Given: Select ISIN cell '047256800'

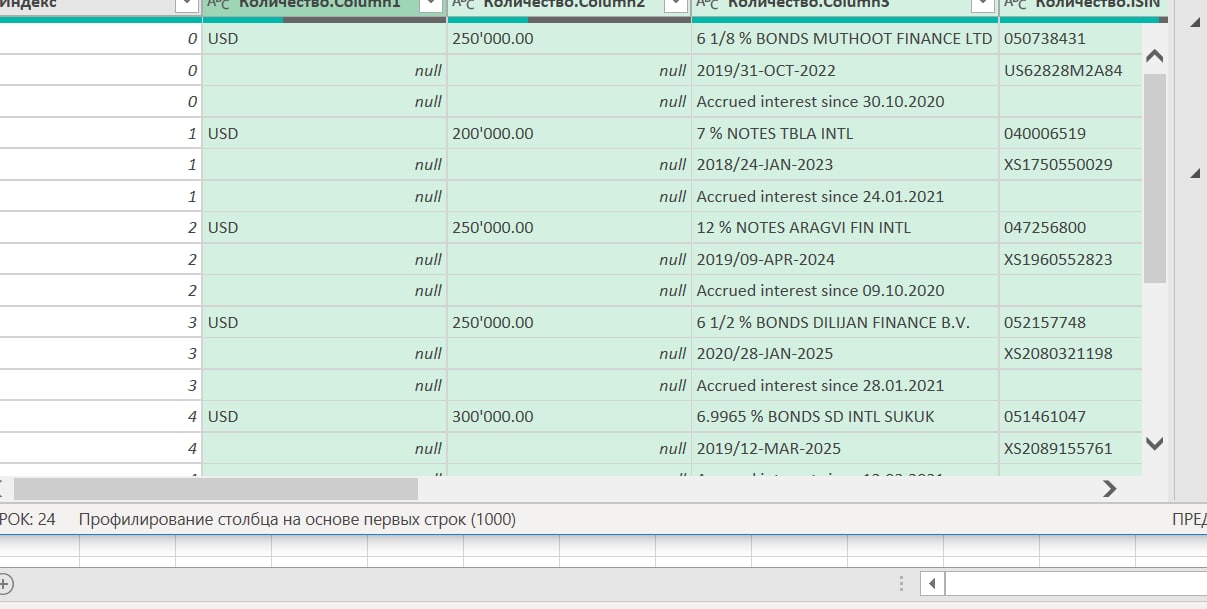Looking at the screenshot, I should tap(1070, 228).
